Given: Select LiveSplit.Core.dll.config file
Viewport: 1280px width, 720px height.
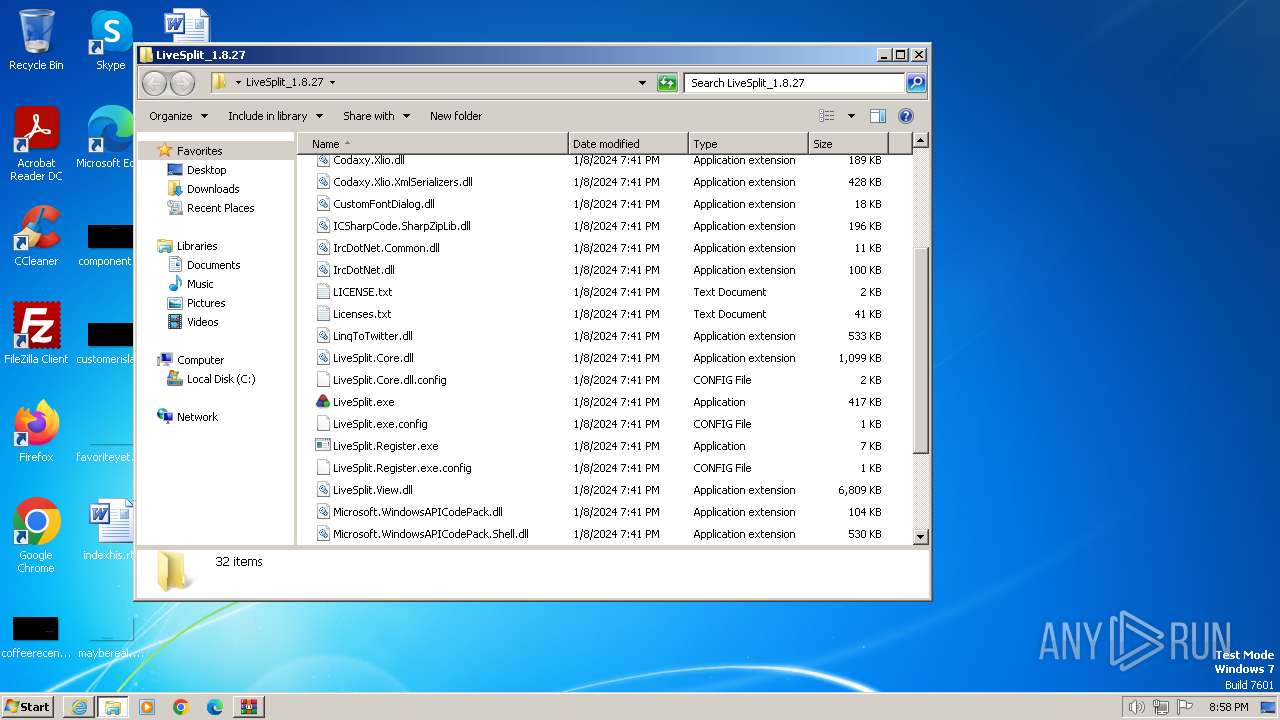Looking at the screenshot, I should pyautogui.click(x=389, y=380).
